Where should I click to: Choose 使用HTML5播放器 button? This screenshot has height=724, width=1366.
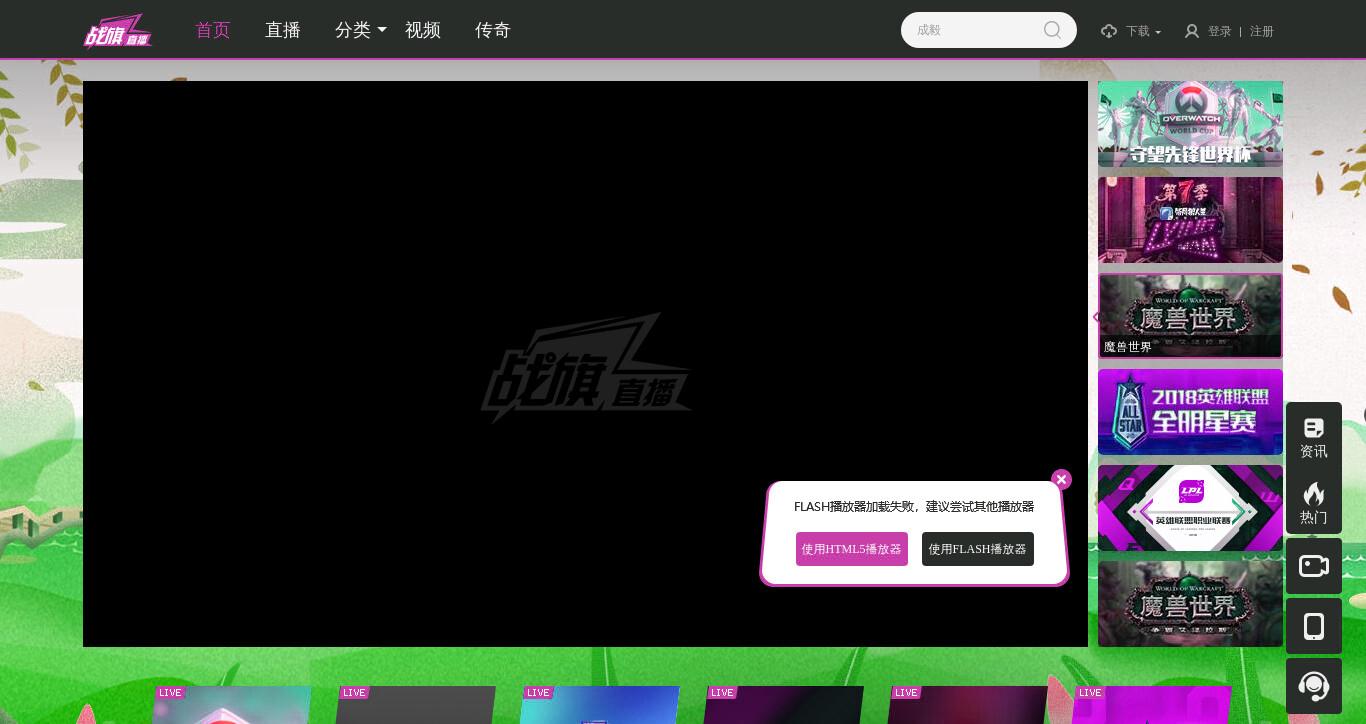click(852, 549)
